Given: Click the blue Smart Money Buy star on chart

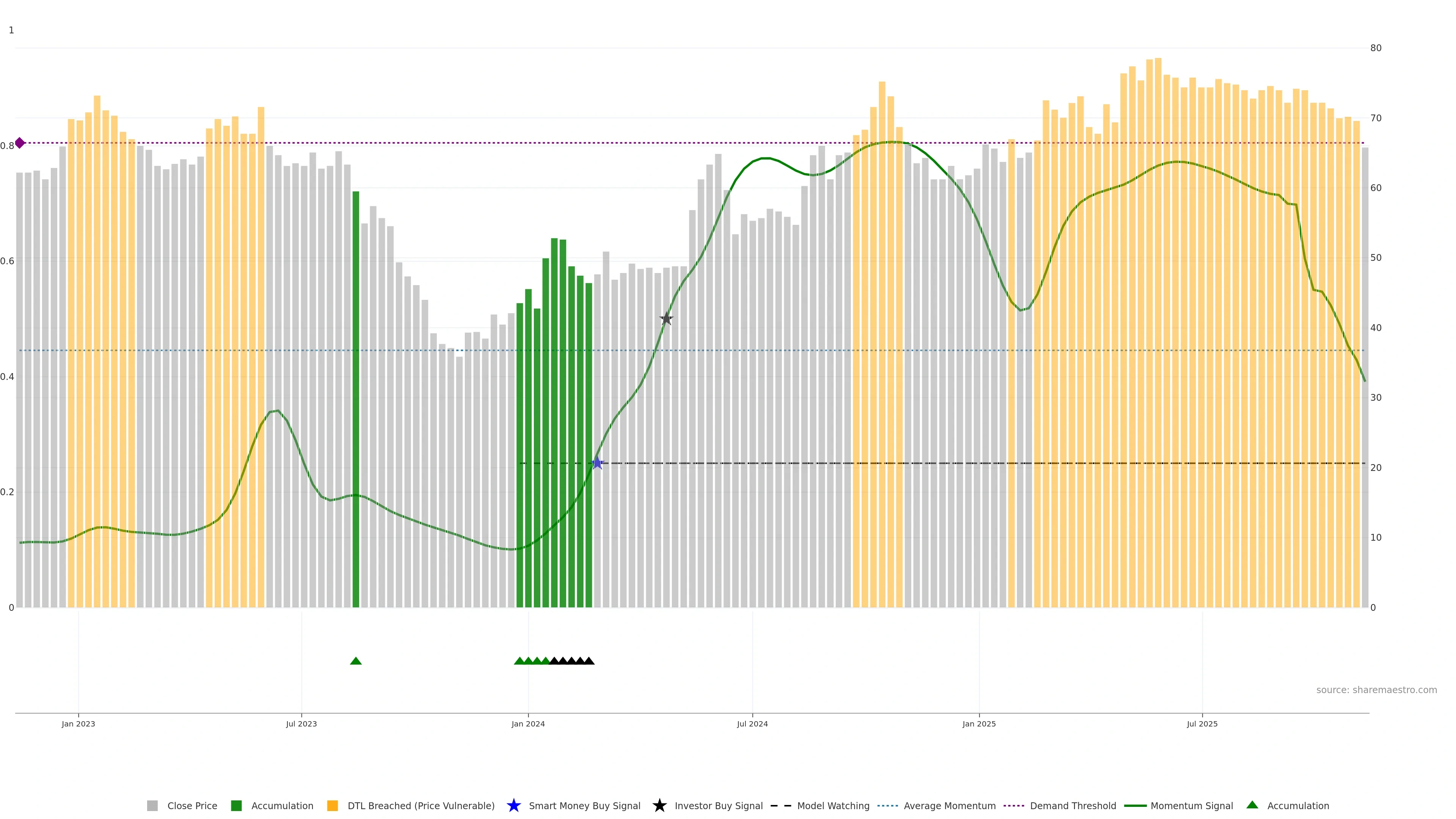Looking at the screenshot, I should (x=597, y=463).
